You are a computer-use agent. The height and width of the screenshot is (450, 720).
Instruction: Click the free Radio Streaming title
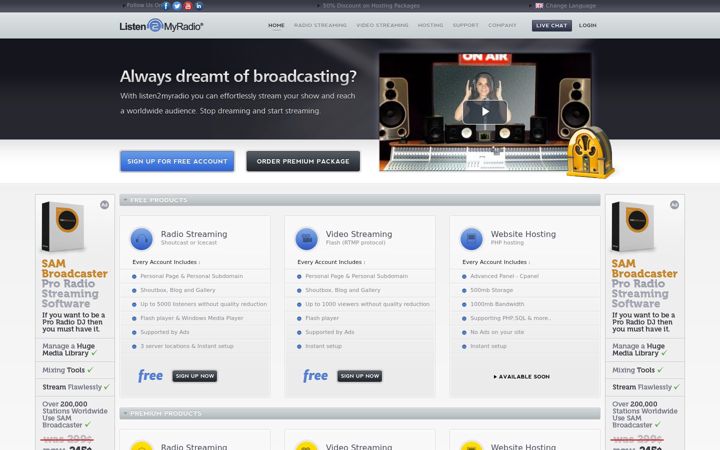194,234
